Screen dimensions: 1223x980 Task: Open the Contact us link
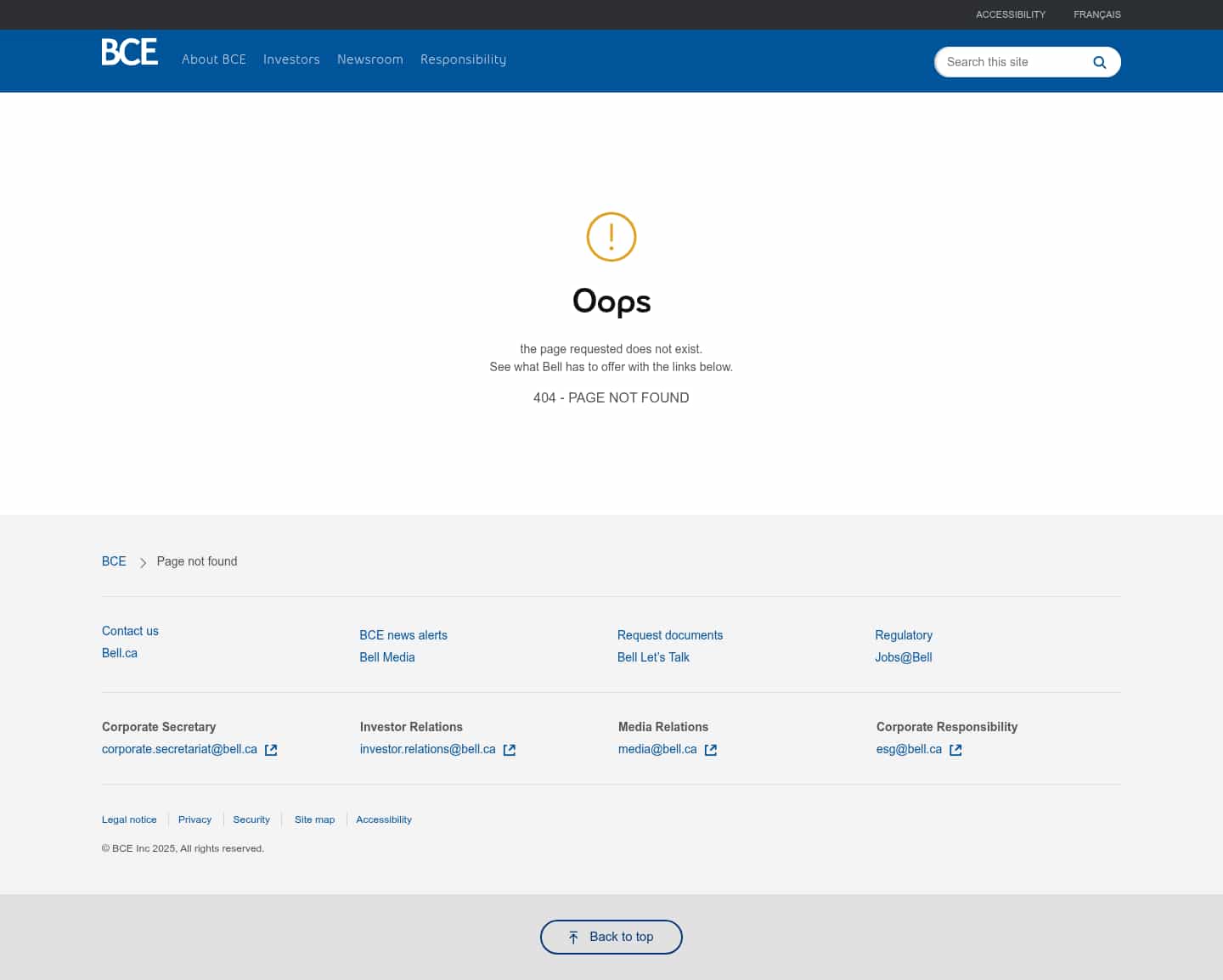click(129, 631)
